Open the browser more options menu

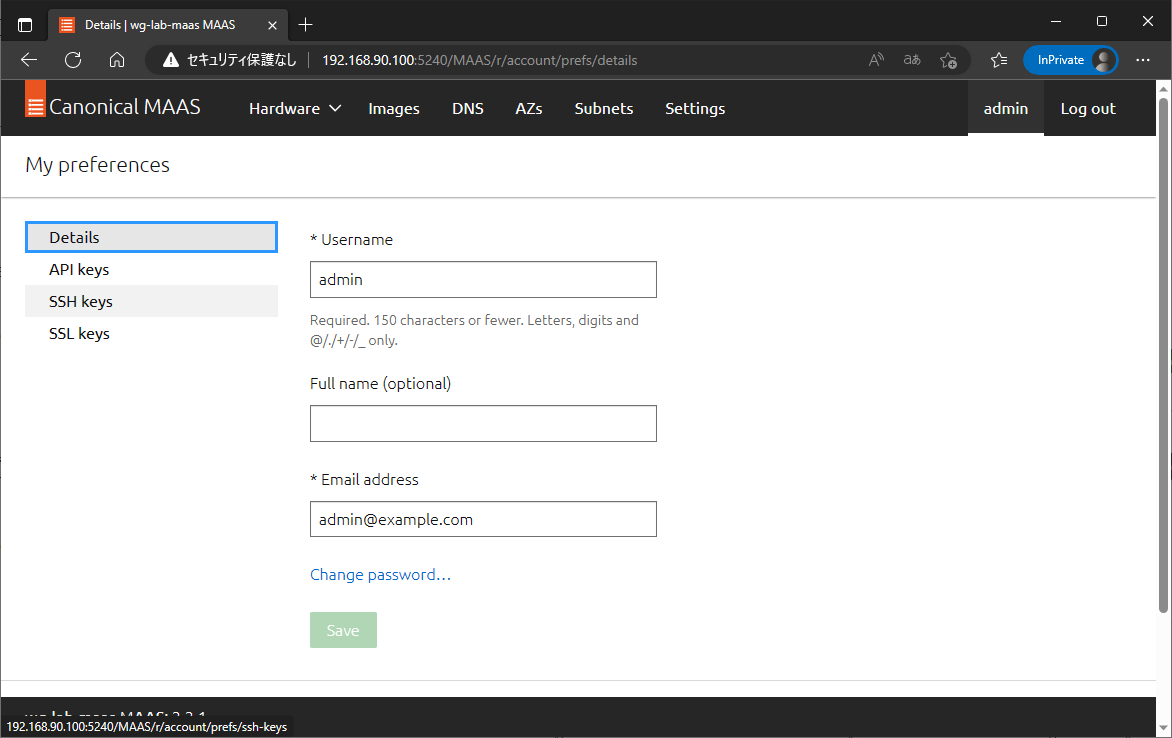click(1143, 60)
